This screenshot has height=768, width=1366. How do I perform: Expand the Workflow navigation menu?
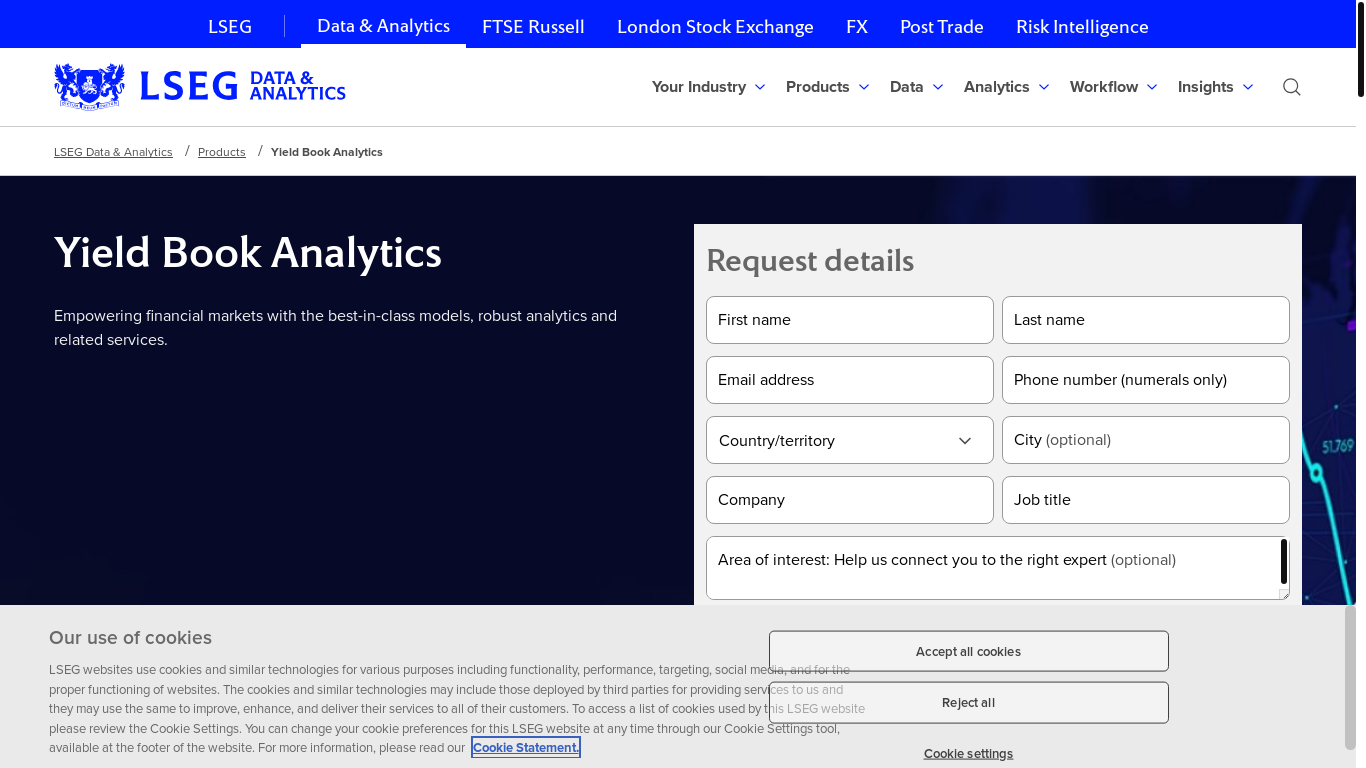tap(1113, 87)
